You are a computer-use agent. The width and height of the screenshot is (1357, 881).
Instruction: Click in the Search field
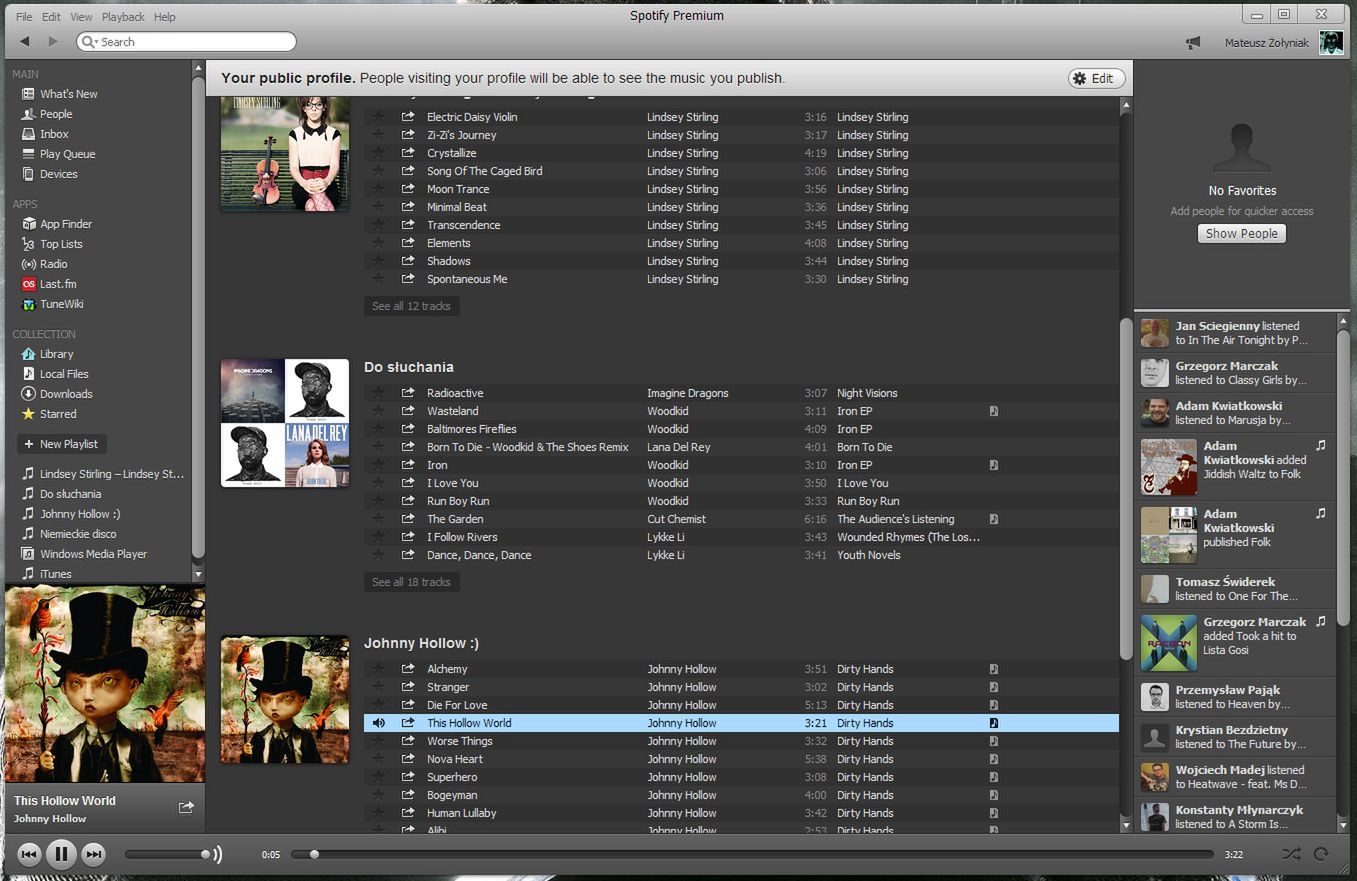[186, 42]
